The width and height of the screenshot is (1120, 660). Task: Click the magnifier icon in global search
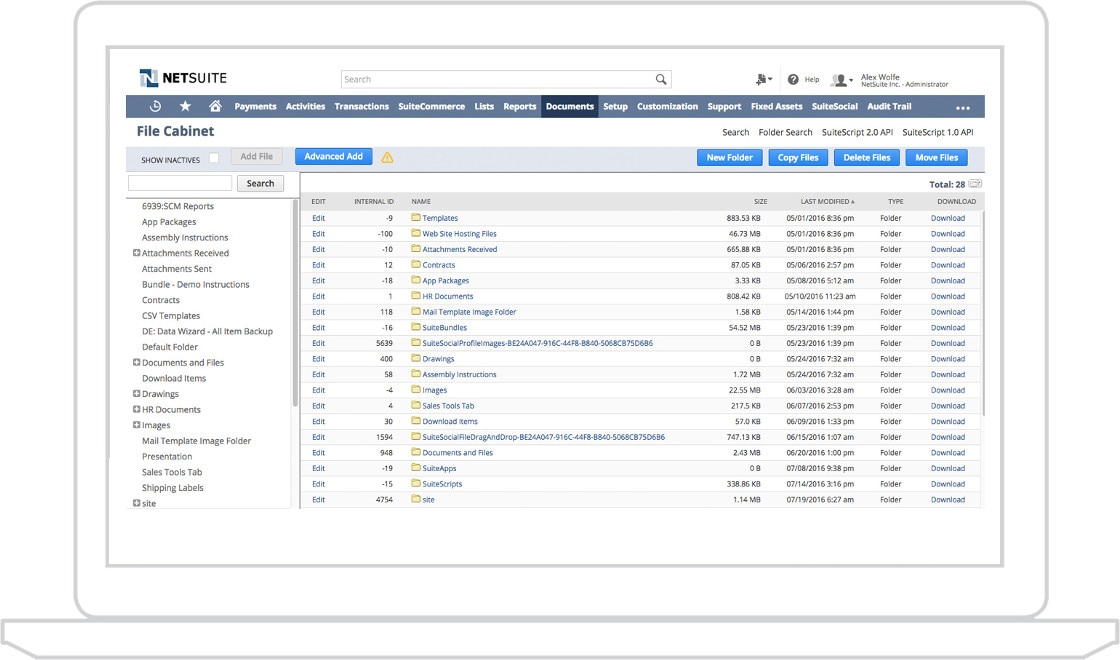[661, 80]
